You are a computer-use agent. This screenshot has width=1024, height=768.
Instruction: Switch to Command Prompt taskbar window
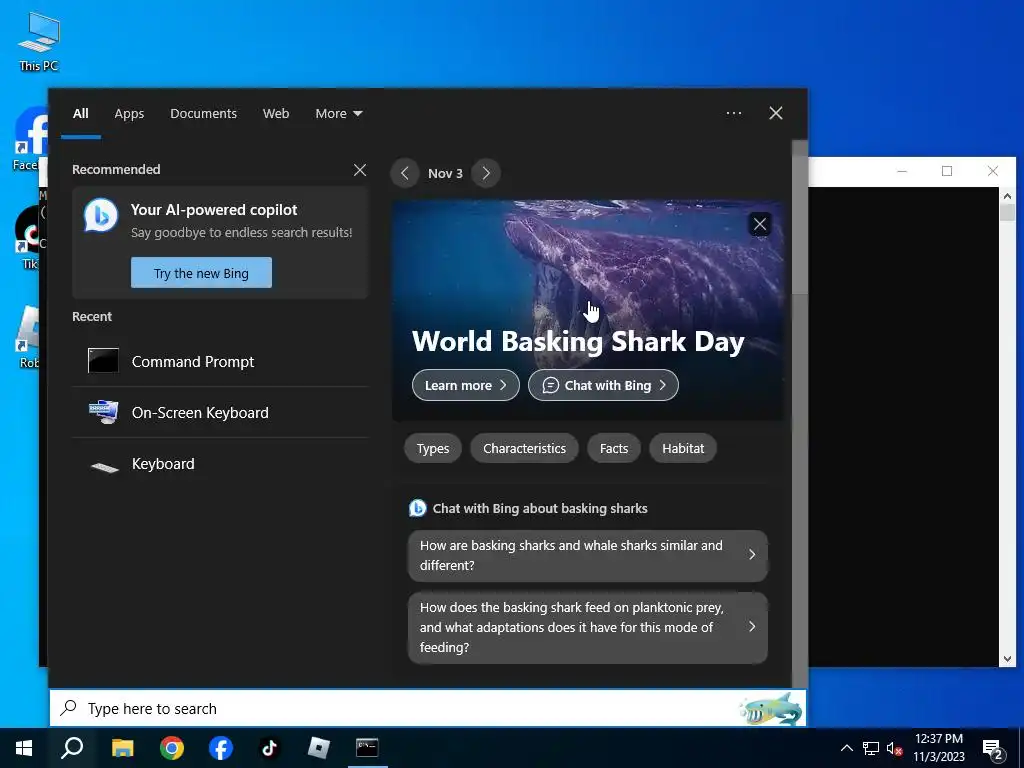point(367,748)
